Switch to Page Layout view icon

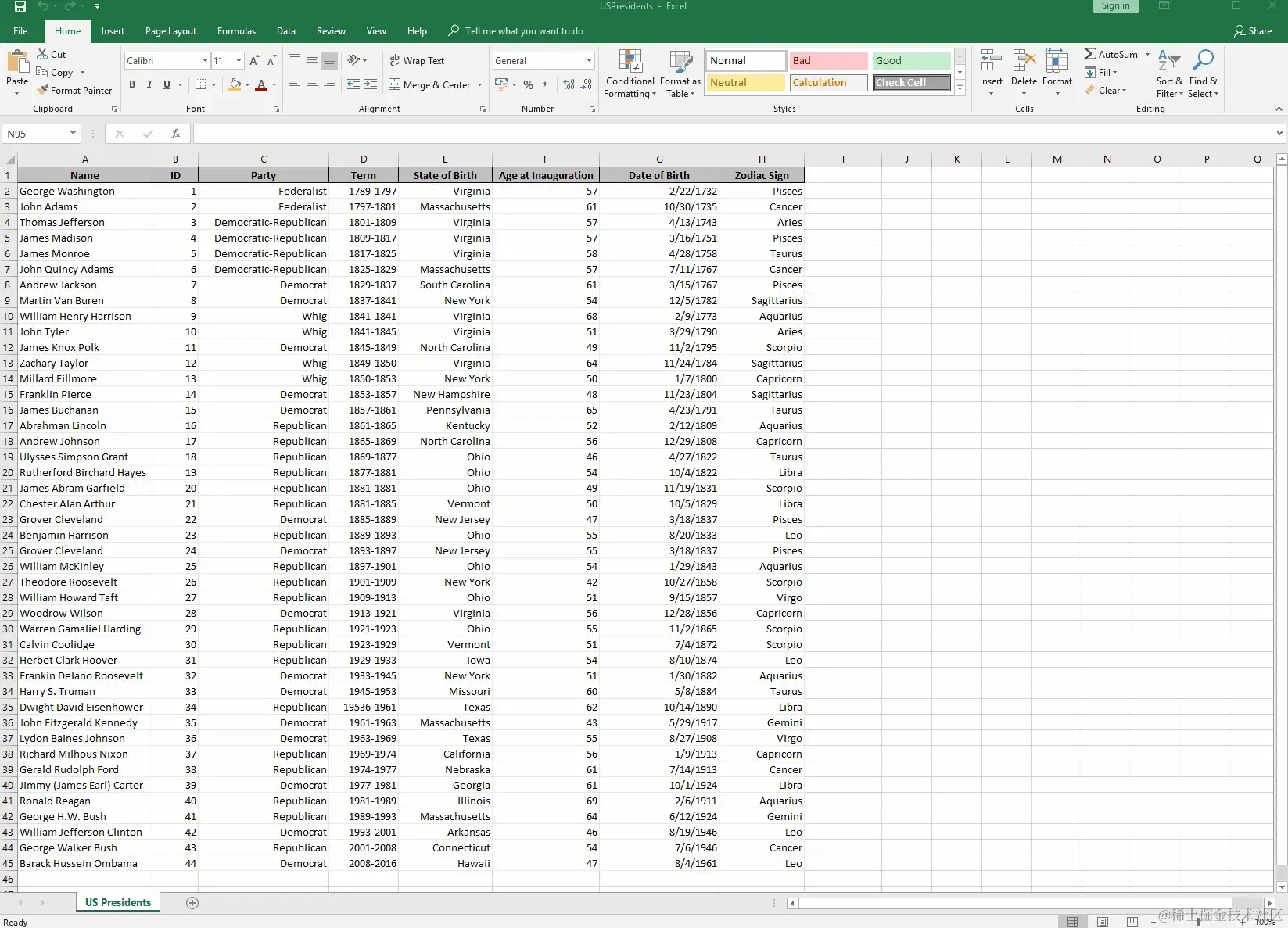coord(1103,922)
